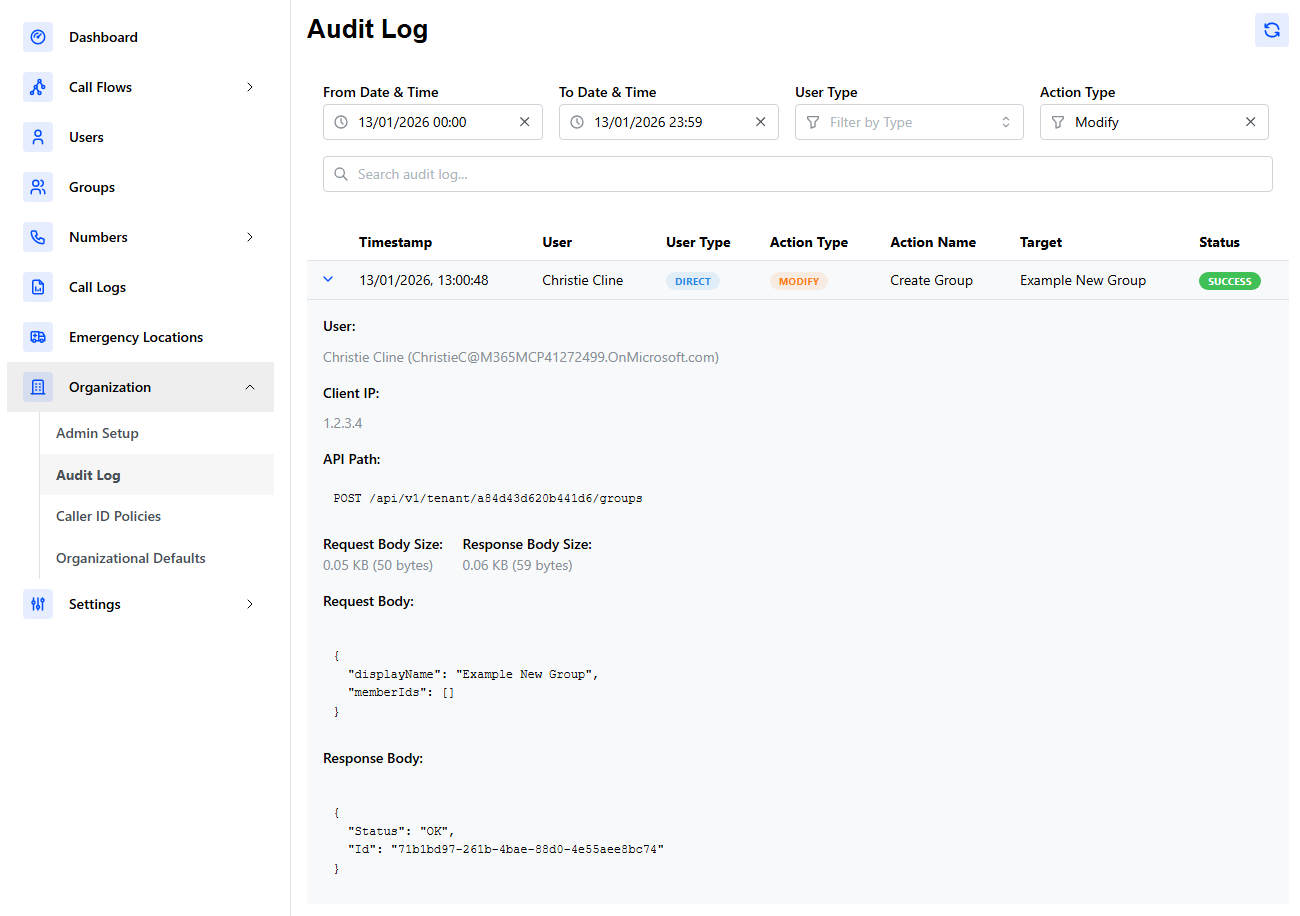The width and height of the screenshot is (1300, 916).
Task: Click the Call Flows sidebar icon
Action: click(38, 87)
